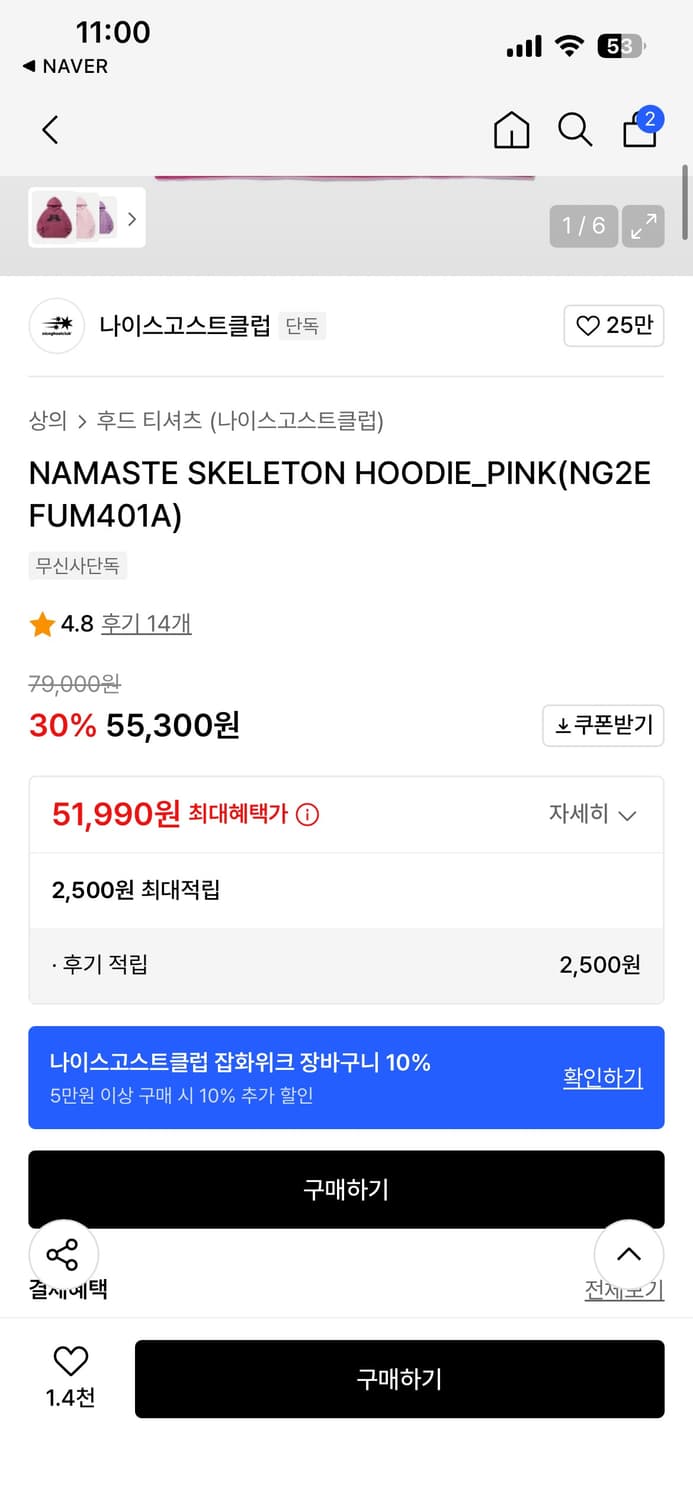Like the brand with the 25만 heart
693x1500 pixels.
click(613, 325)
